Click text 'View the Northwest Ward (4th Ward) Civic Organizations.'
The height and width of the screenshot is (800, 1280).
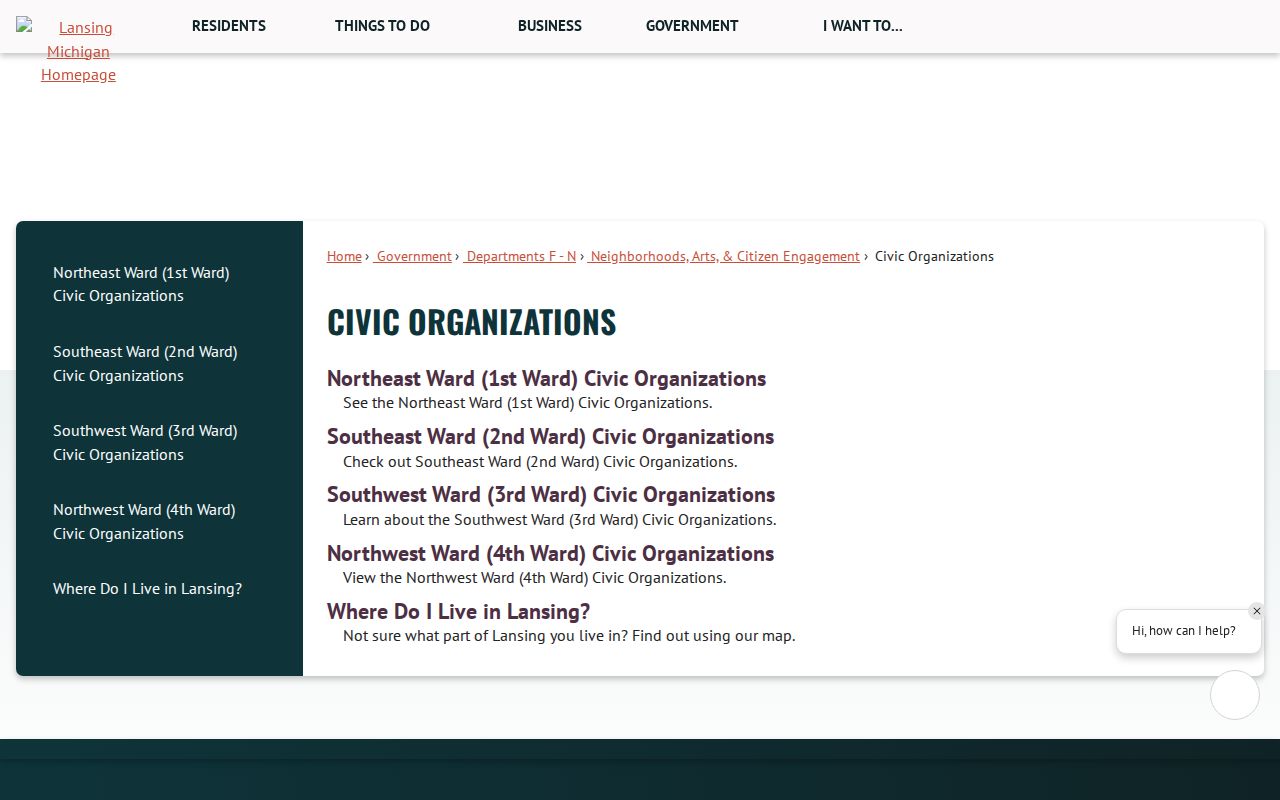click(x=535, y=578)
